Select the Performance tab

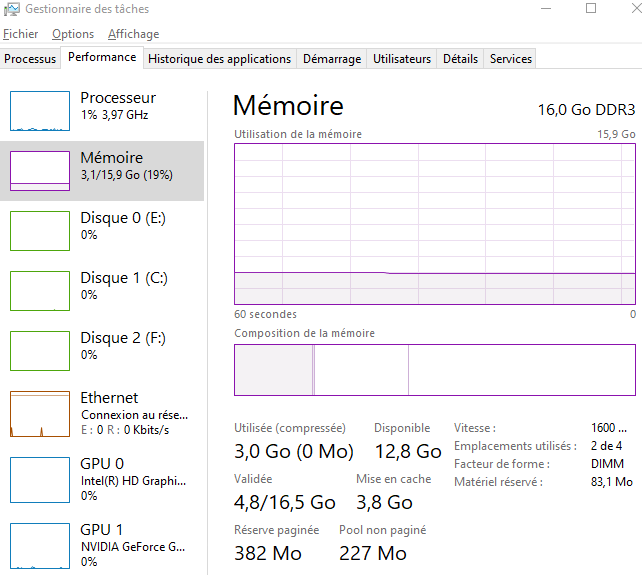(102, 57)
